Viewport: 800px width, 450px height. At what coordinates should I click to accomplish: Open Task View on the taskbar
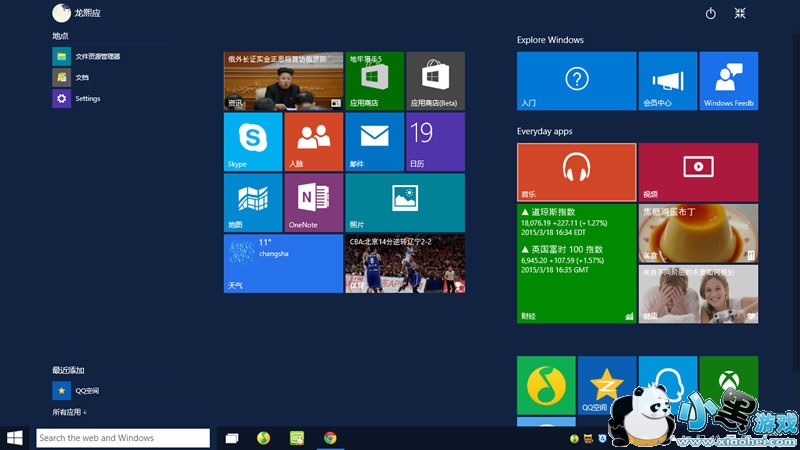(x=232, y=438)
